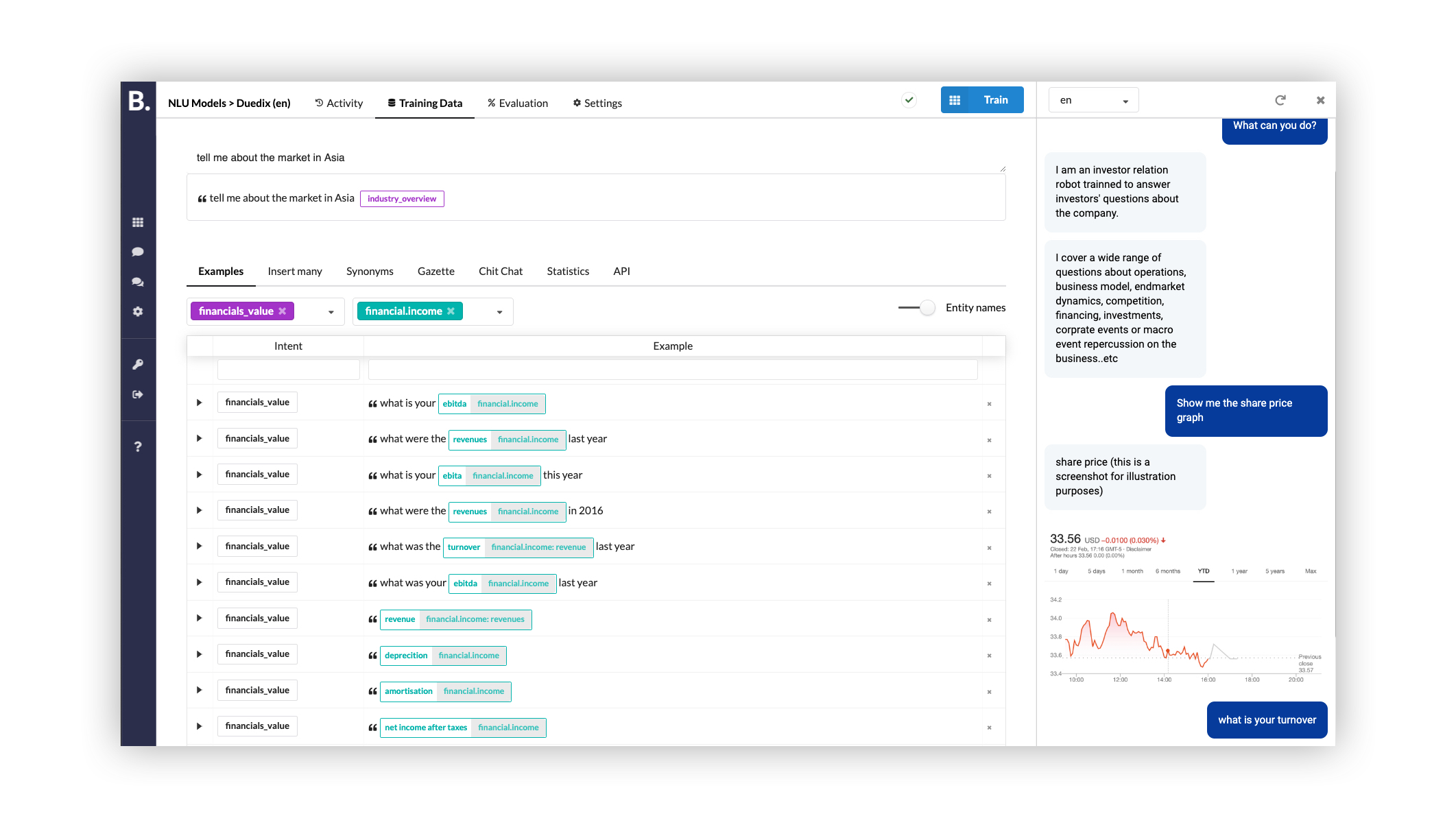The width and height of the screenshot is (1456, 827).
Task: Remove the financials_value intent filter
Action: [x=283, y=311]
